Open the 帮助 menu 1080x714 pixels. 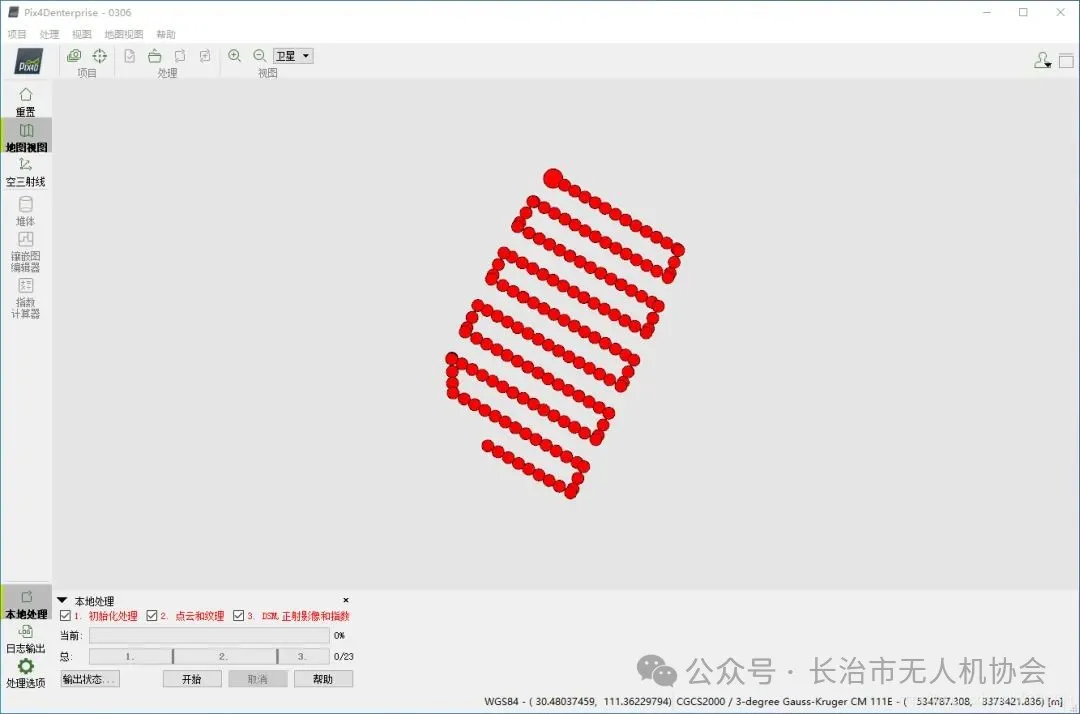[x=166, y=34]
